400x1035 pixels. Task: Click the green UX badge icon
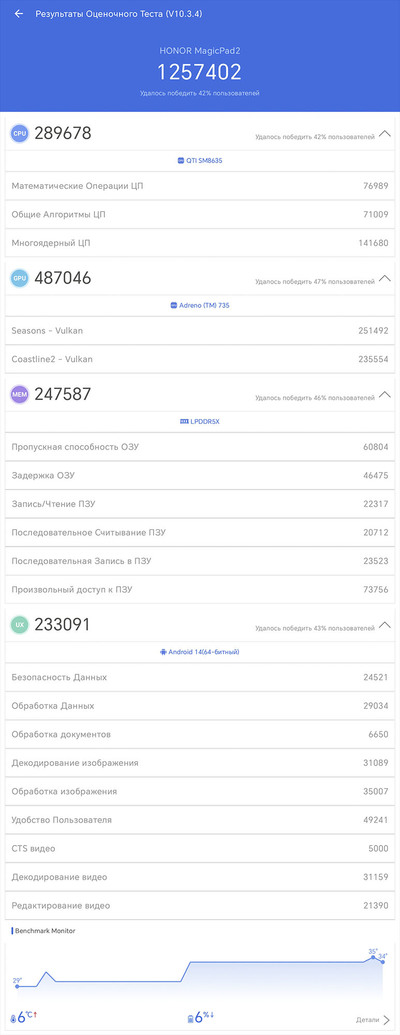pos(19,624)
